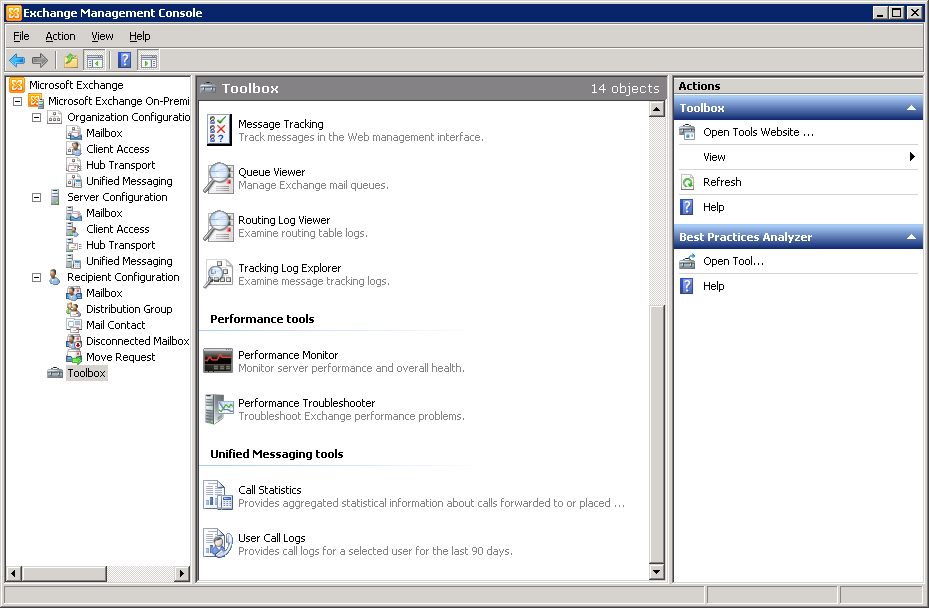This screenshot has height=608, width=929.
Task: Click the Move Request tree icon
Action: [x=74, y=357]
